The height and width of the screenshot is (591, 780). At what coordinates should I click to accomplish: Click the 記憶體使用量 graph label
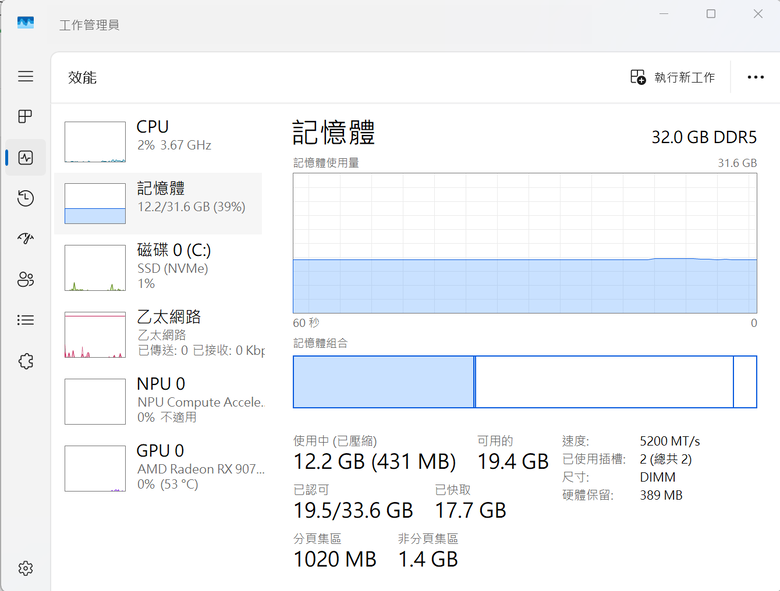coord(326,163)
